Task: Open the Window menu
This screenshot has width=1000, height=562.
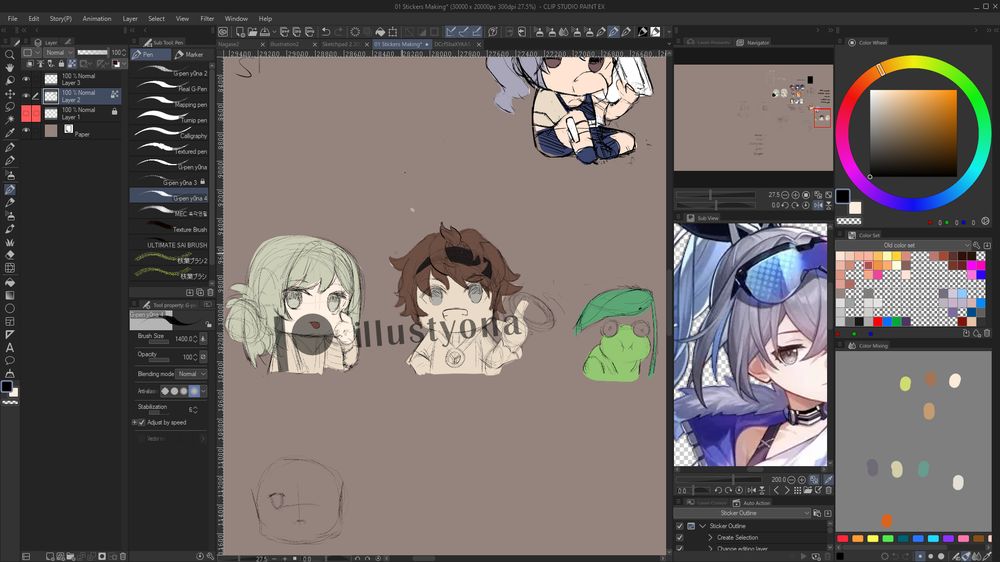Action: tap(236, 18)
